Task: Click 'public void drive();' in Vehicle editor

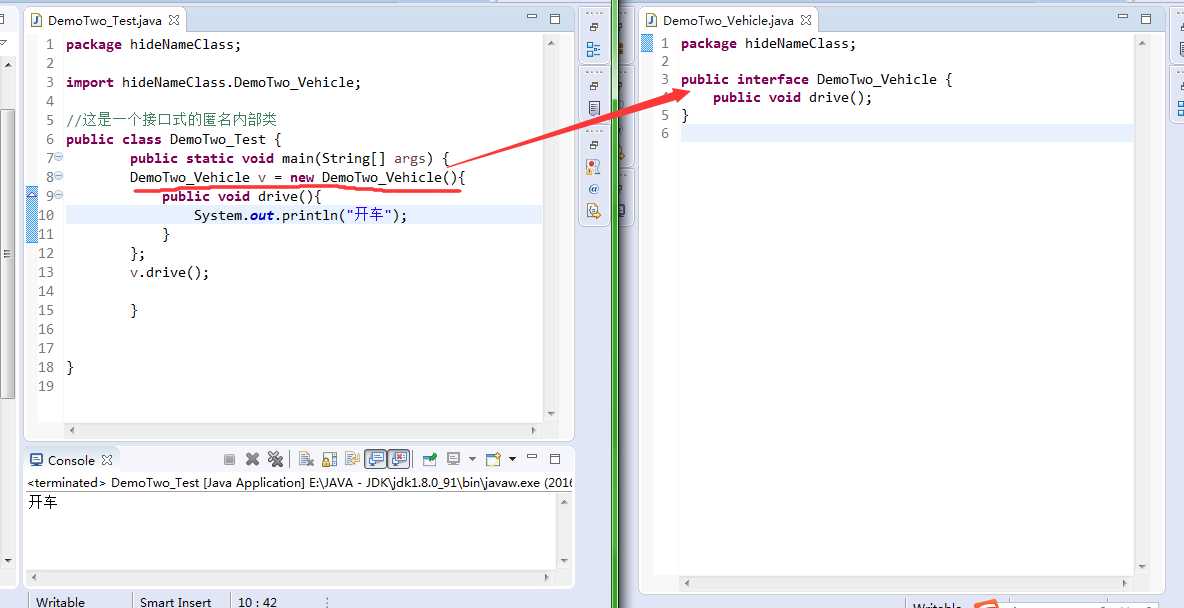Action: click(792, 97)
